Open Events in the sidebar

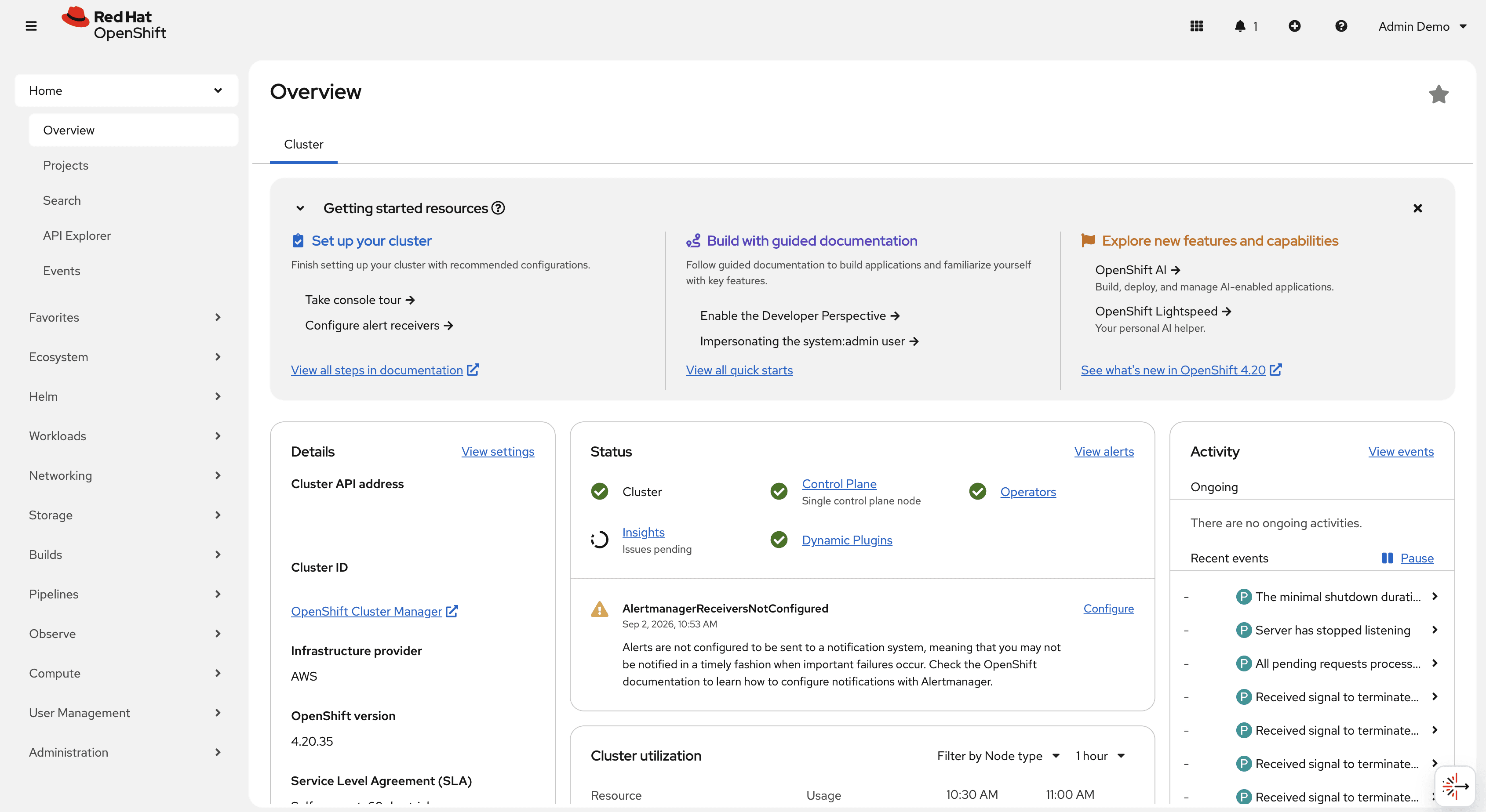[x=133, y=271]
